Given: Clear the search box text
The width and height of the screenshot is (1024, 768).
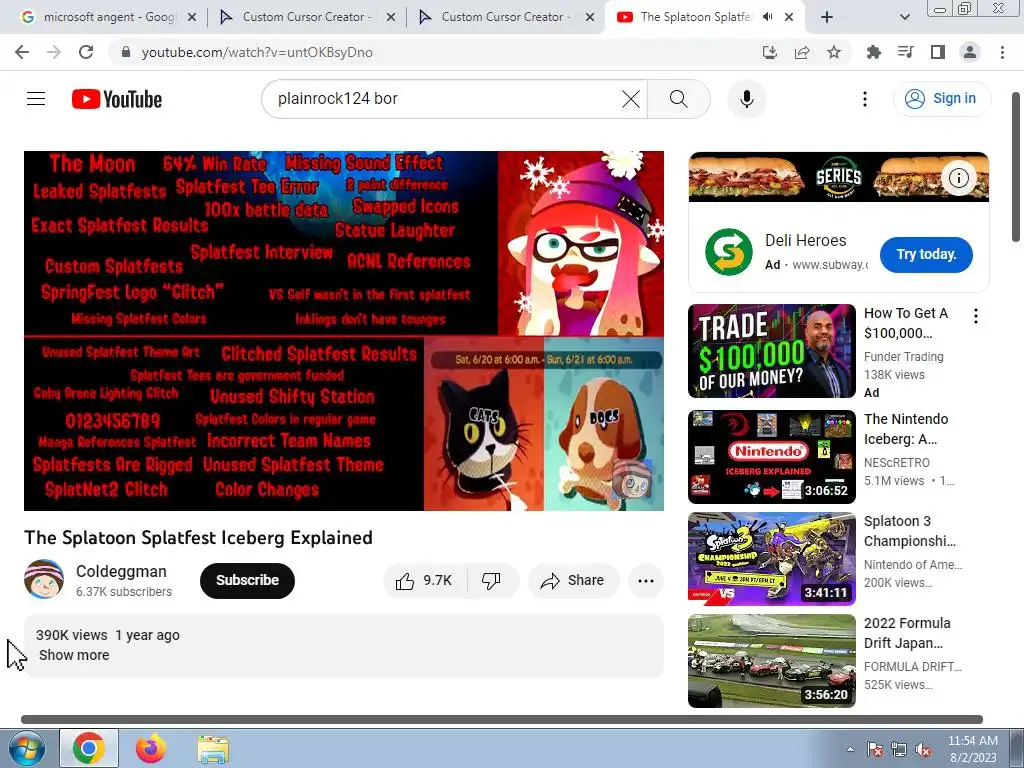Looking at the screenshot, I should coord(630,99).
